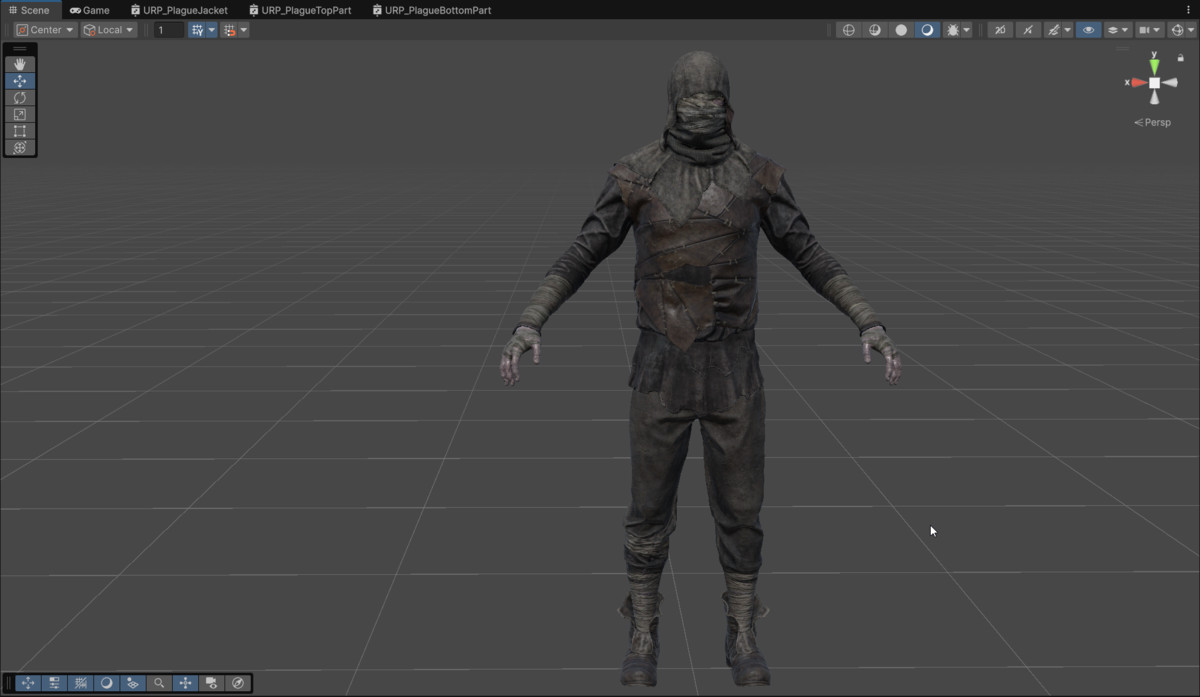The width and height of the screenshot is (1200, 697).
Task: Toggle scene audio mute button
Action: (x=1027, y=30)
